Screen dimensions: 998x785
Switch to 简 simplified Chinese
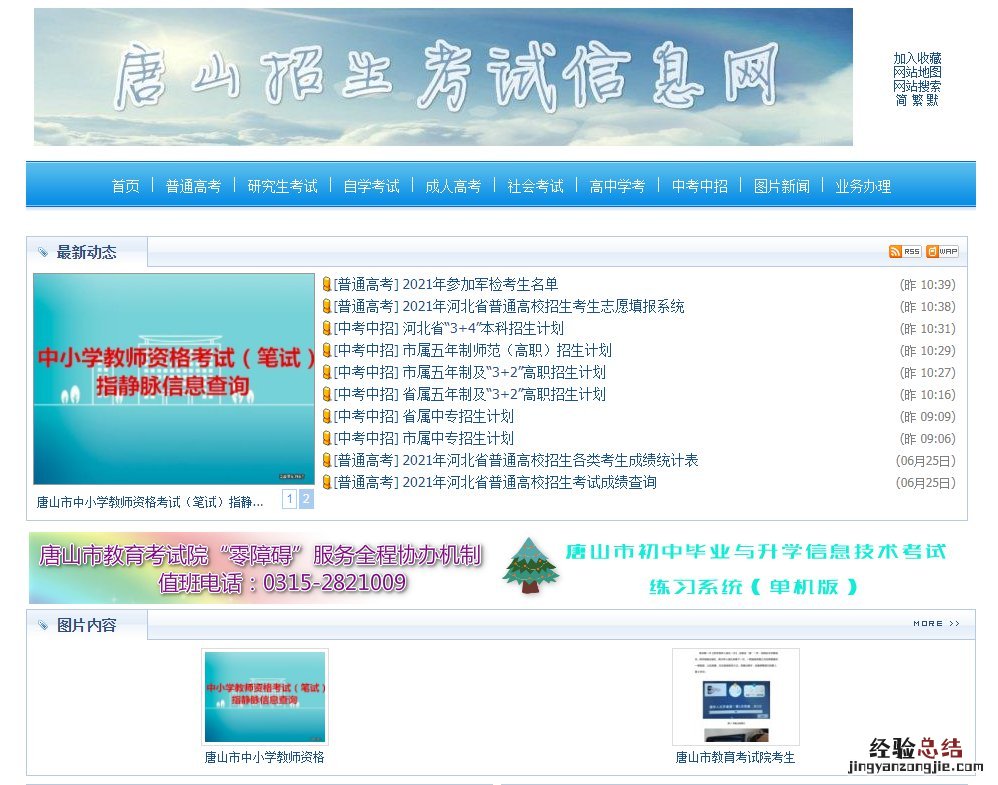point(901,100)
